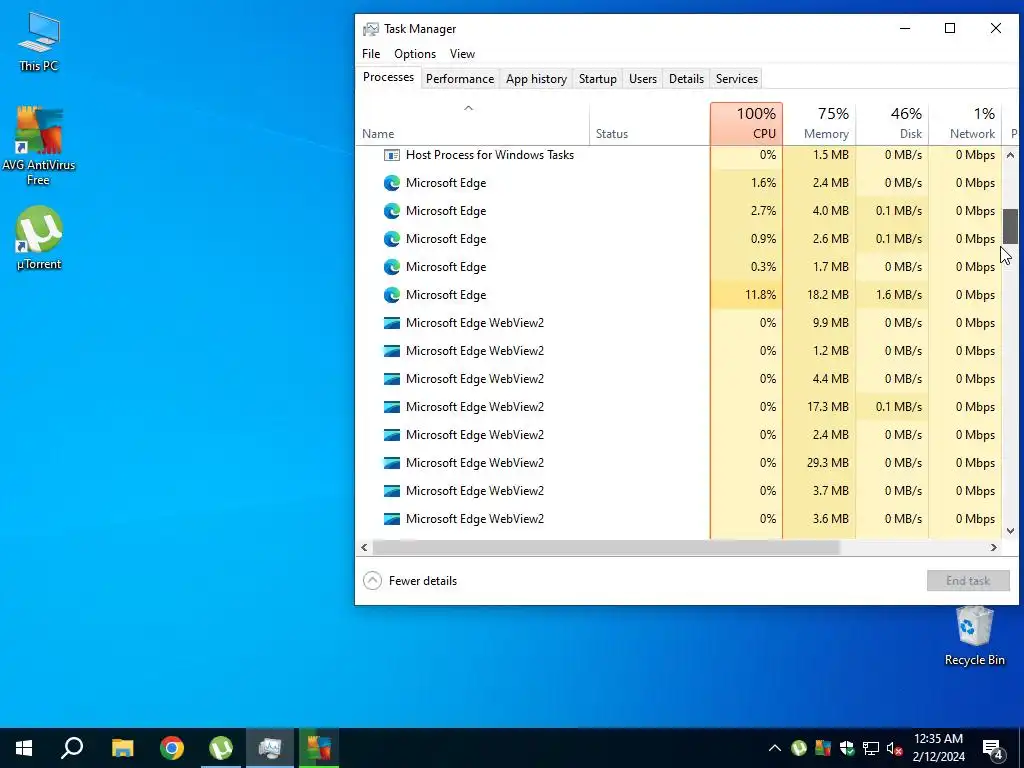Click the scroll up arrow

(1010, 155)
